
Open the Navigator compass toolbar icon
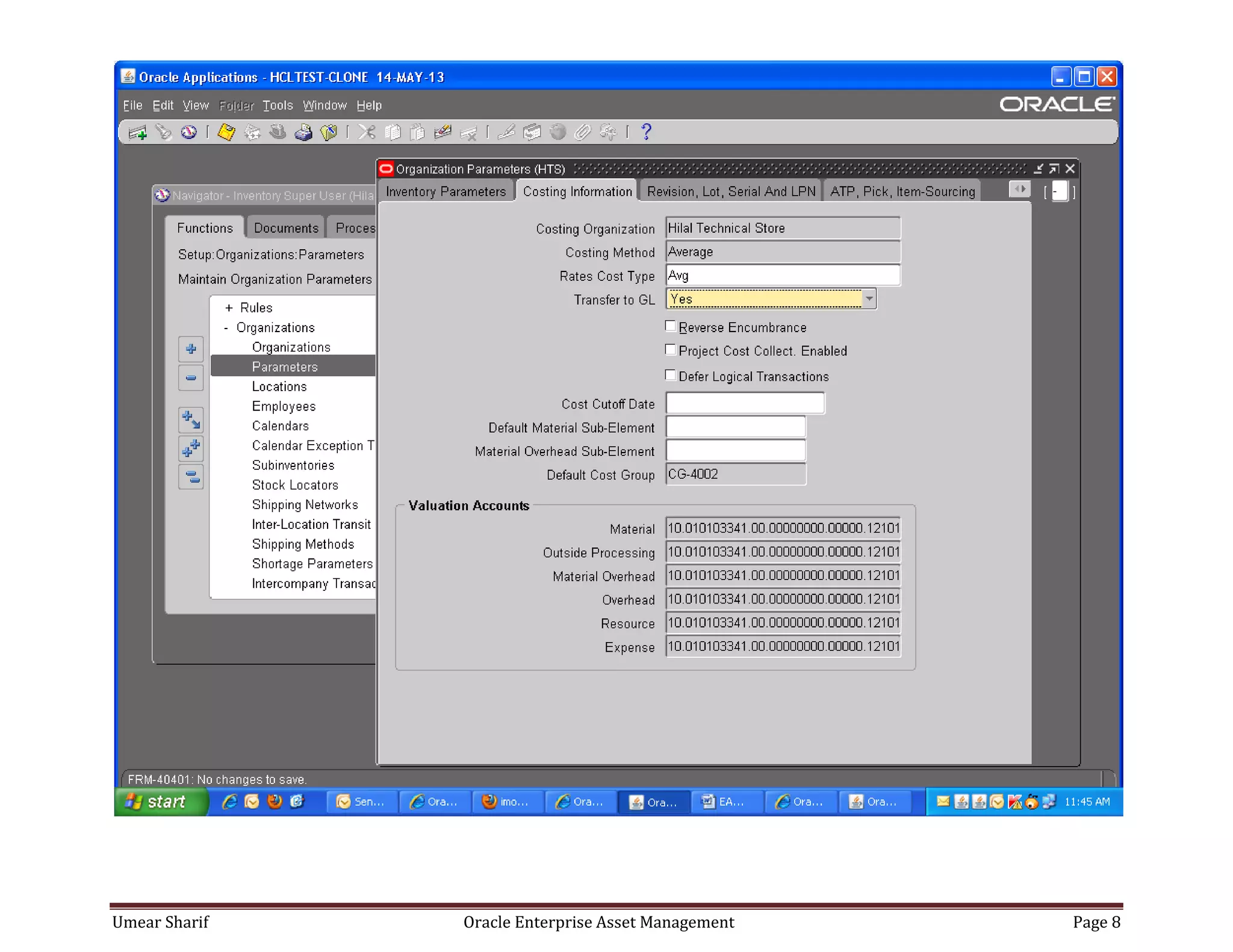click(189, 132)
